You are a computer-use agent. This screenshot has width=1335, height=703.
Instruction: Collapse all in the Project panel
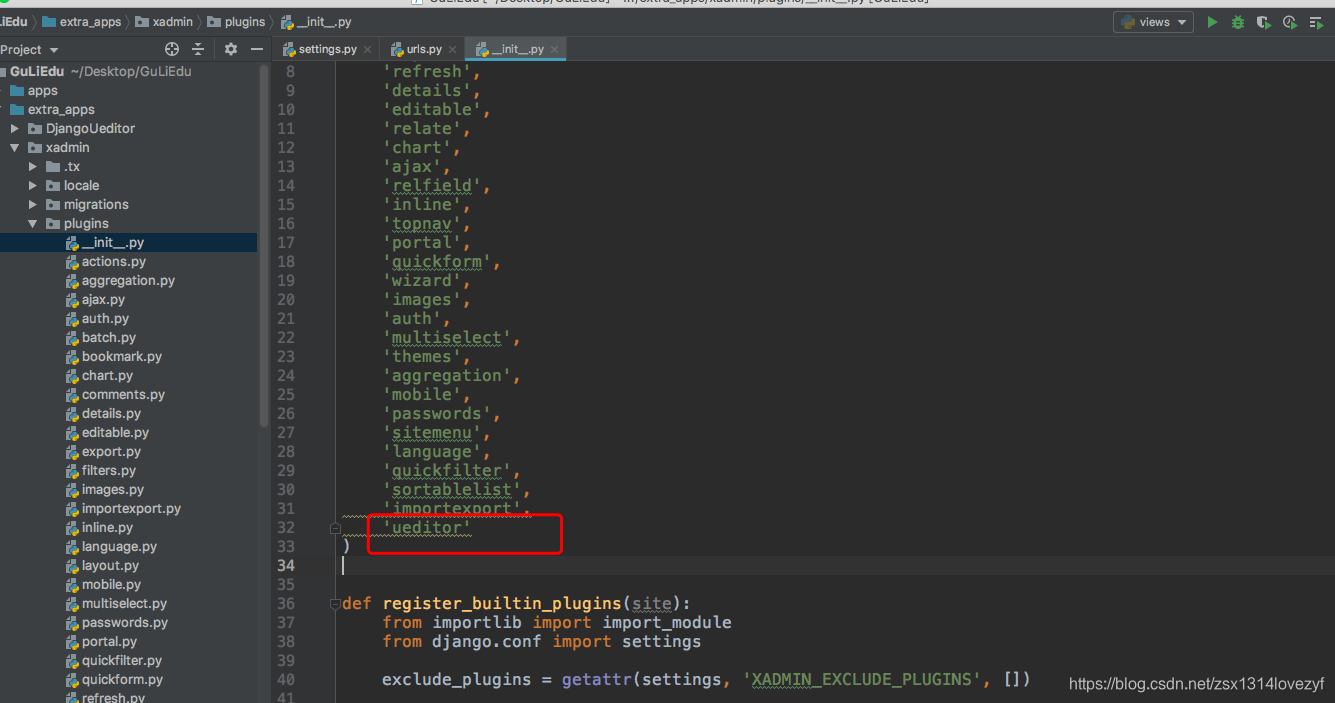tap(198, 49)
